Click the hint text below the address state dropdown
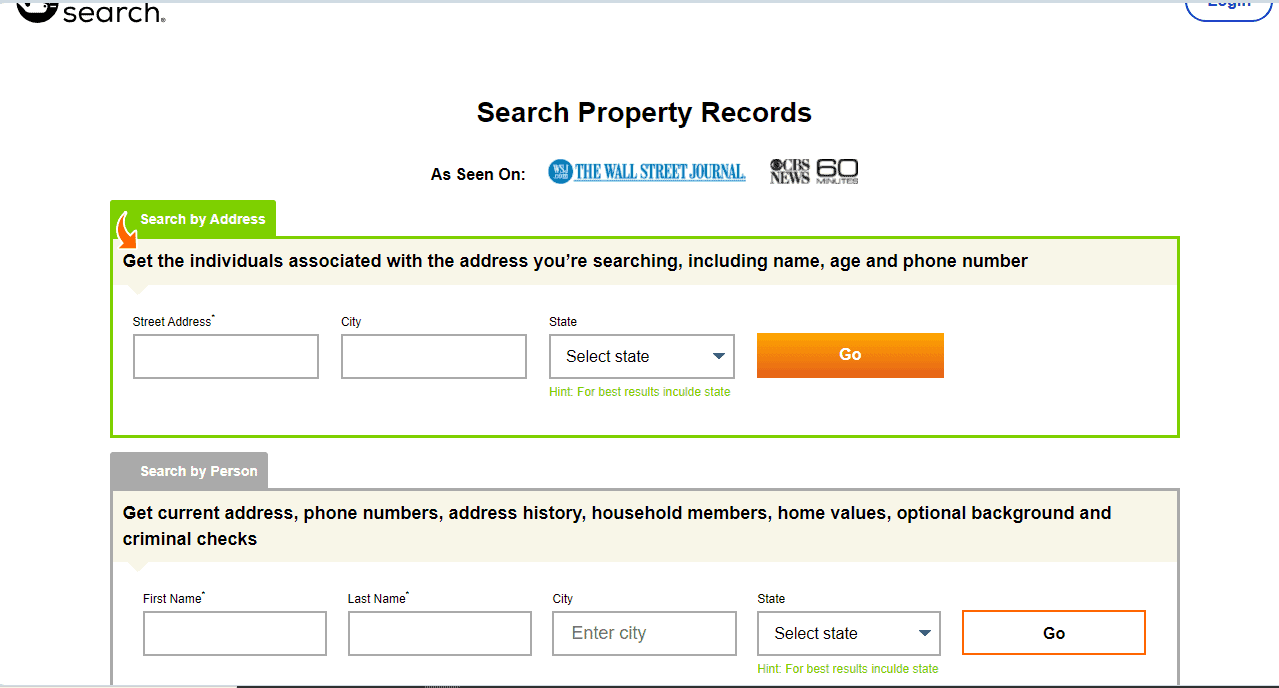This screenshot has height=688, width=1279. [641, 391]
